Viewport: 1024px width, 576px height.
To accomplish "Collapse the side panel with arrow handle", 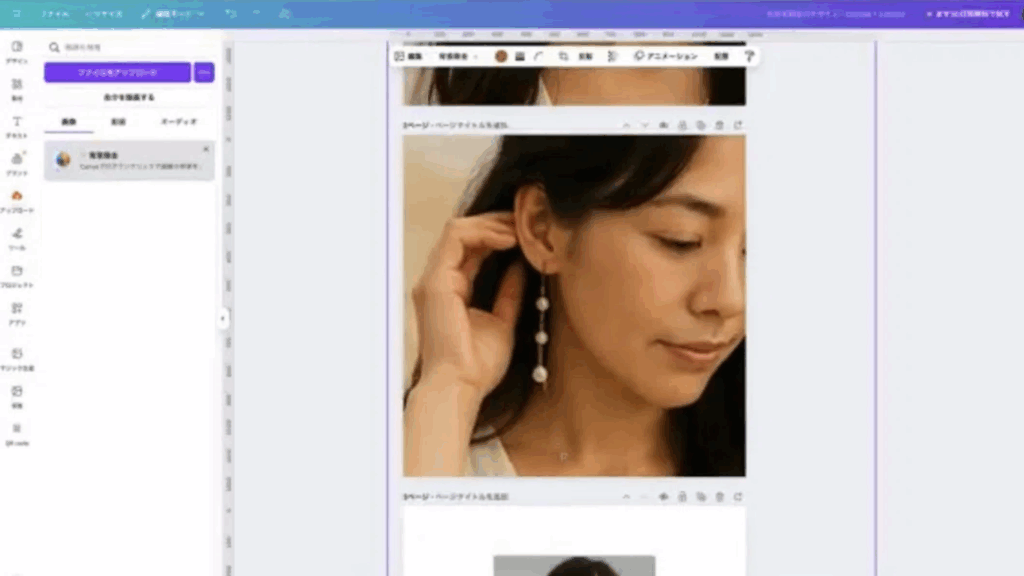I will [x=223, y=319].
